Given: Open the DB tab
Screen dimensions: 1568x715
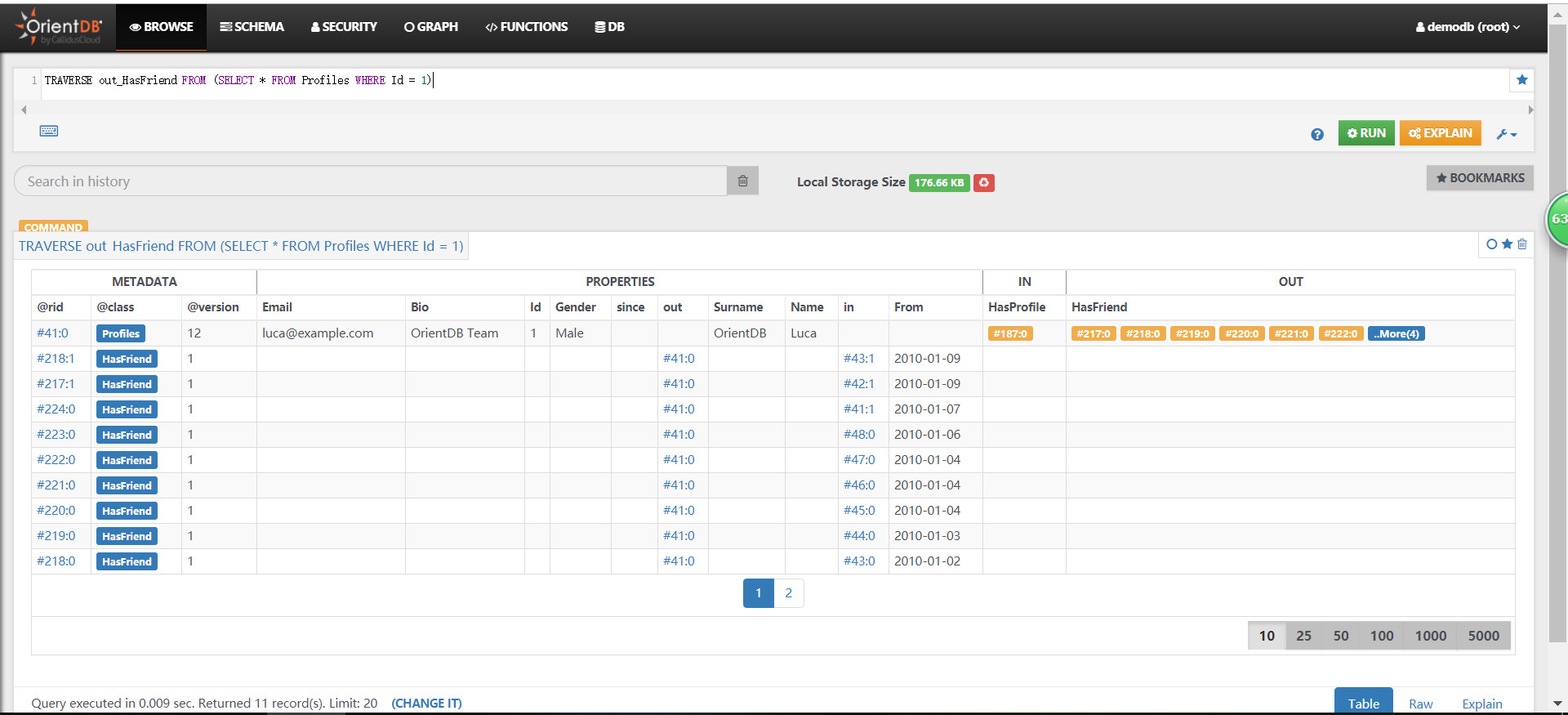Looking at the screenshot, I should pos(609,27).
